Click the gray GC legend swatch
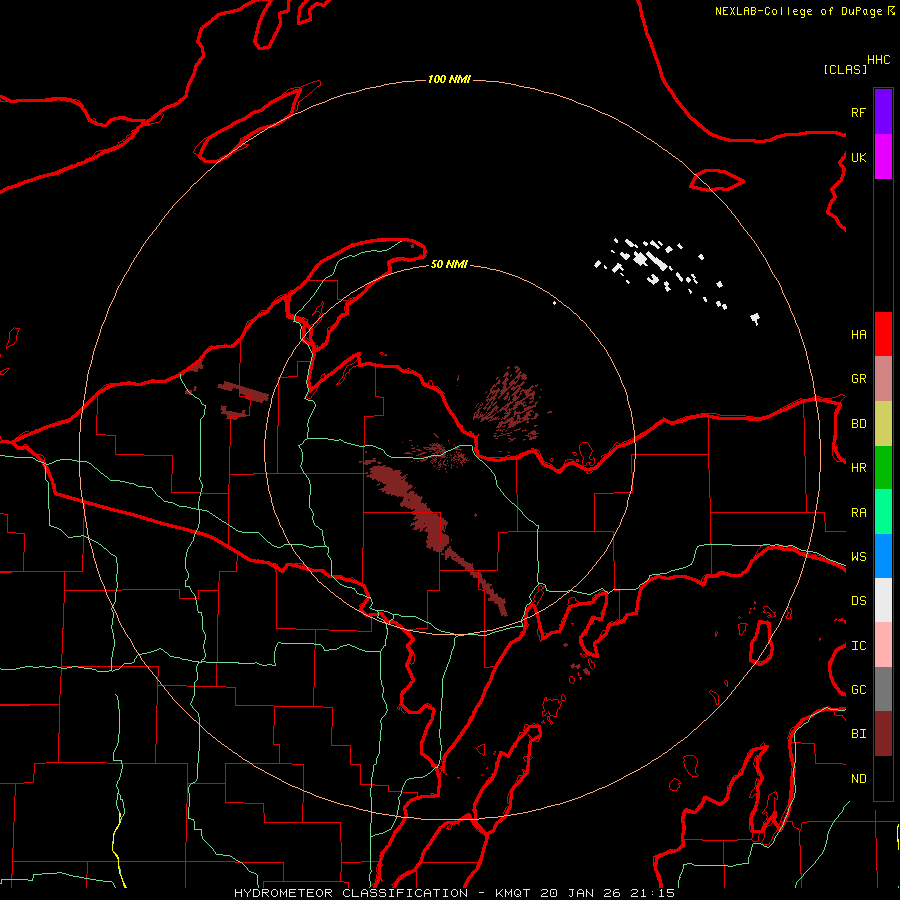The width and height of the screenshot is (900, 900). (883, 689)
